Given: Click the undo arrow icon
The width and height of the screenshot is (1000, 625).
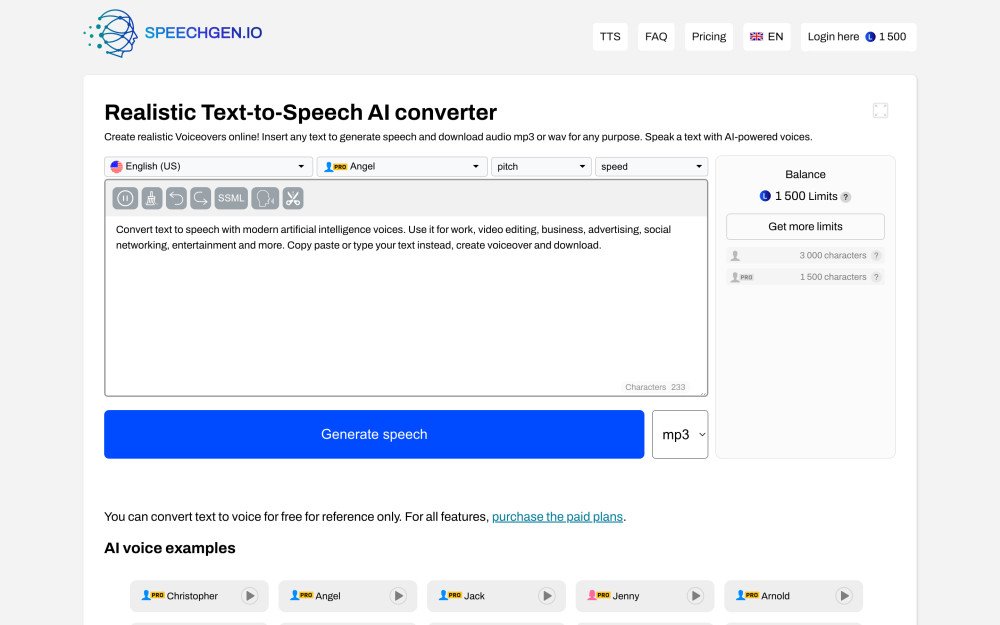Looking at the screenshot, I should tap(175, 197).
